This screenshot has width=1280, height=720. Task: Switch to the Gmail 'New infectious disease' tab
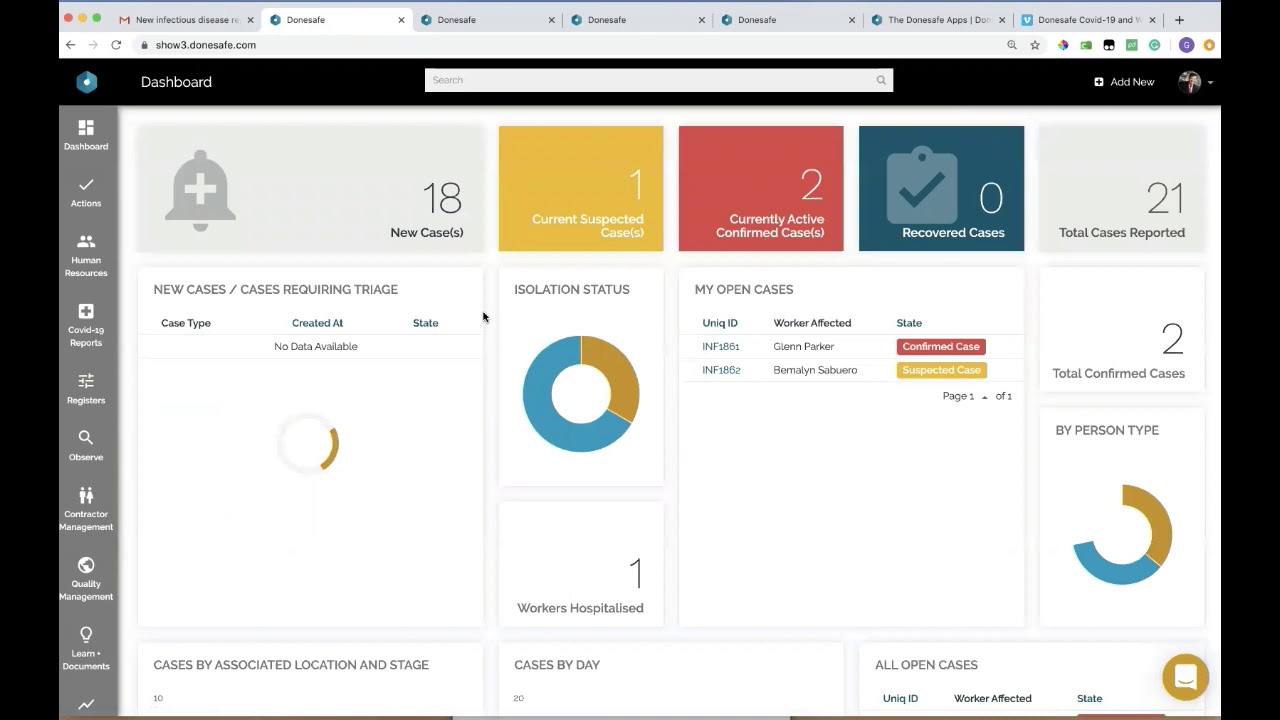click(x=187, y=20)
